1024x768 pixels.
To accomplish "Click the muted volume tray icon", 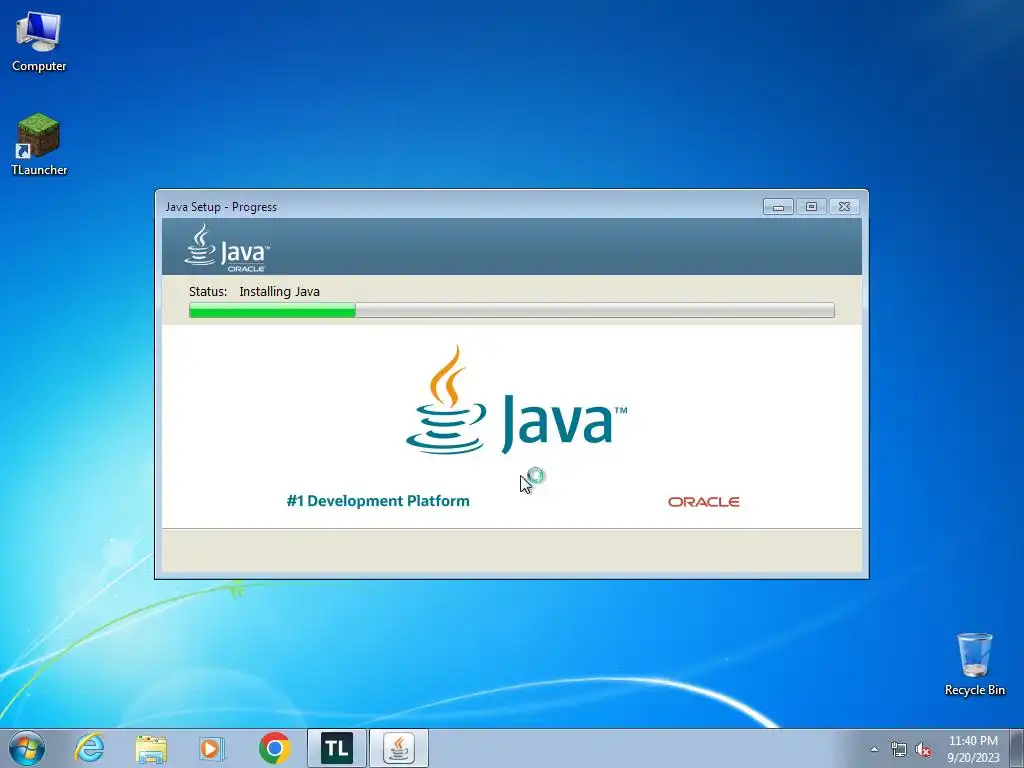I will 923,750.
